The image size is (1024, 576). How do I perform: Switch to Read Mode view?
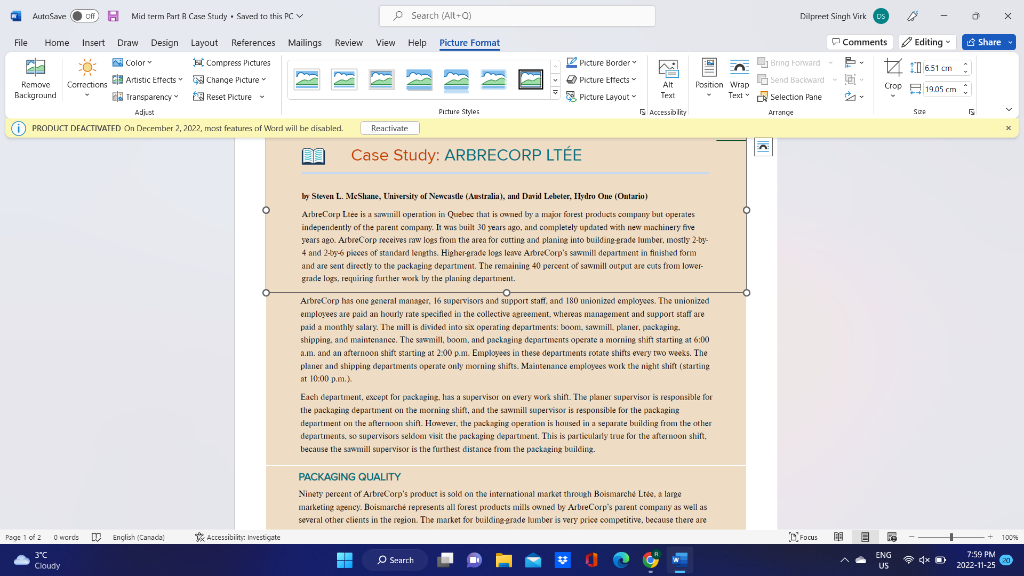point(839,537)
